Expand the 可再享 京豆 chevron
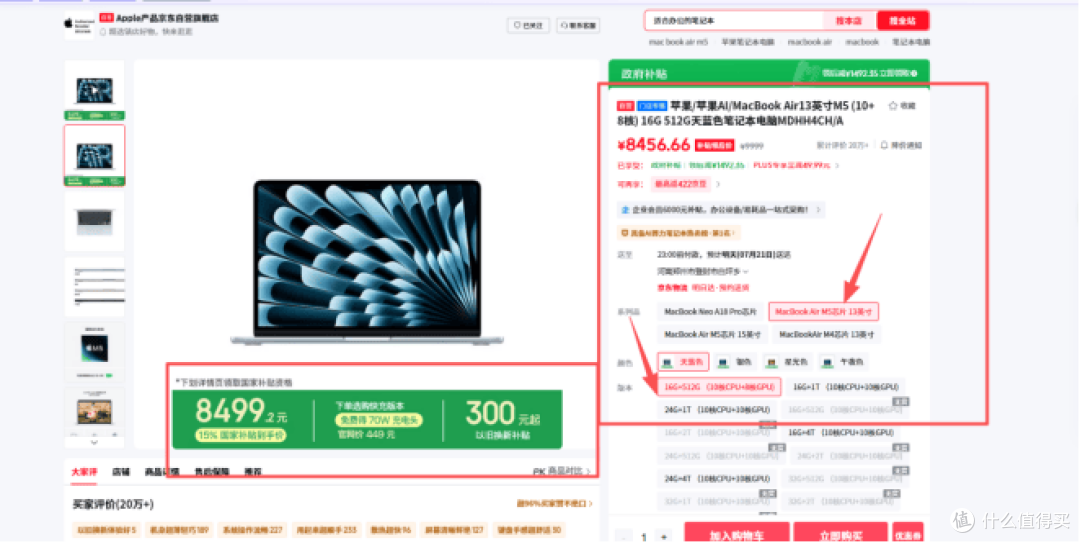Screen dimensions: 1080x543 click(718, 184)
